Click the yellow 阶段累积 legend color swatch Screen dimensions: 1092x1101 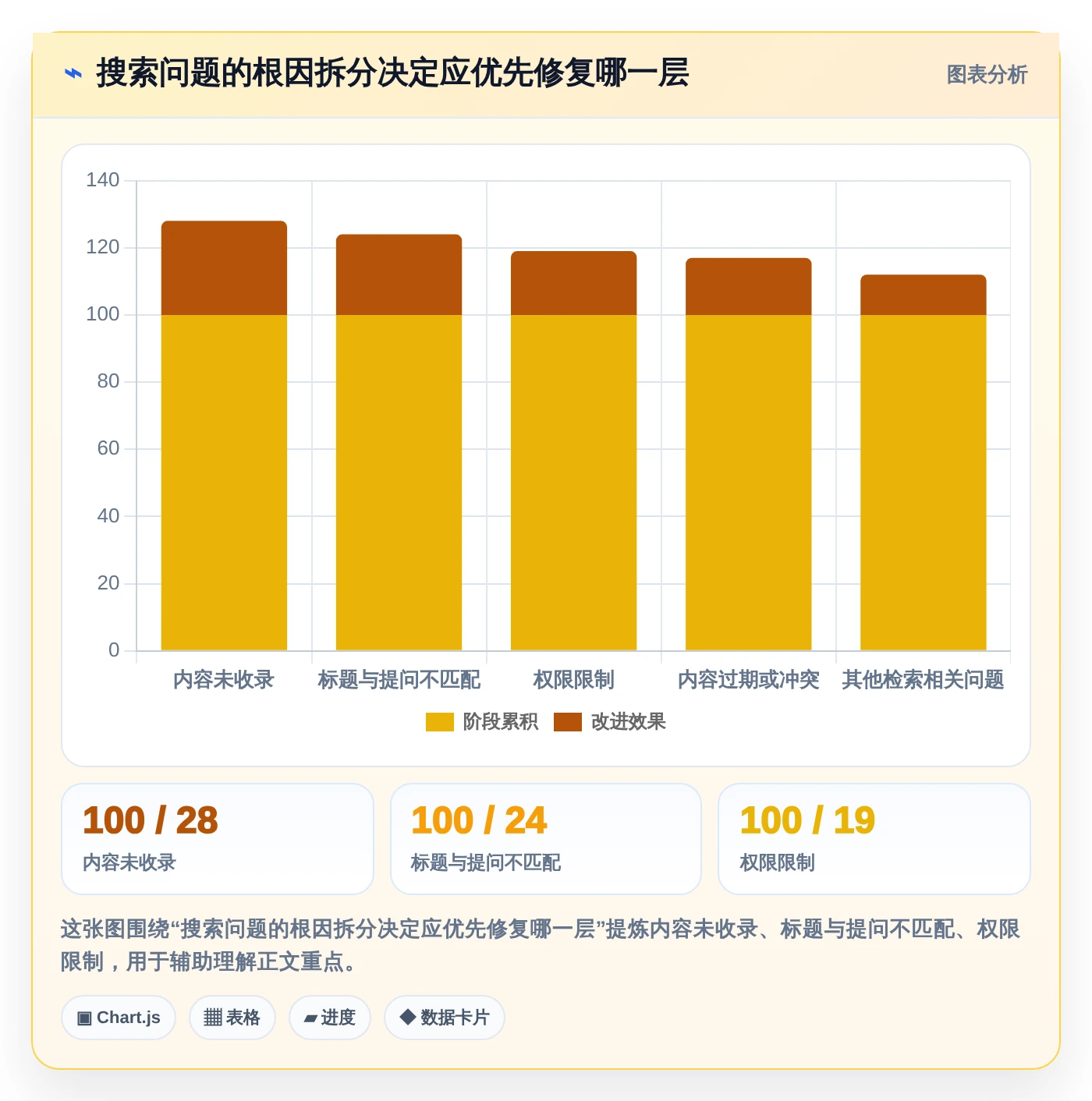point(439,722)
